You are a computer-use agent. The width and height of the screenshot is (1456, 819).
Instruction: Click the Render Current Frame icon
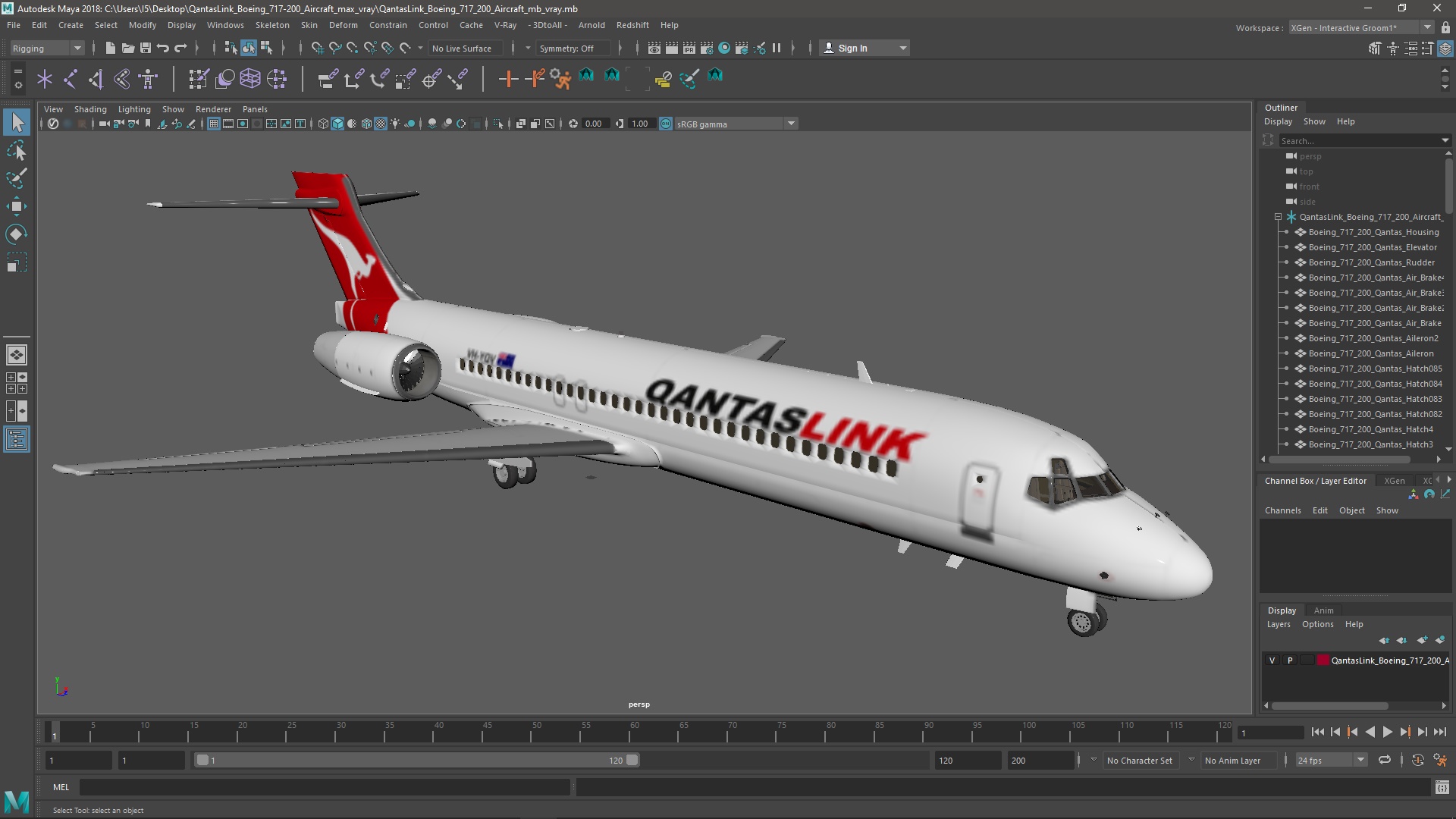pos(671,48)
